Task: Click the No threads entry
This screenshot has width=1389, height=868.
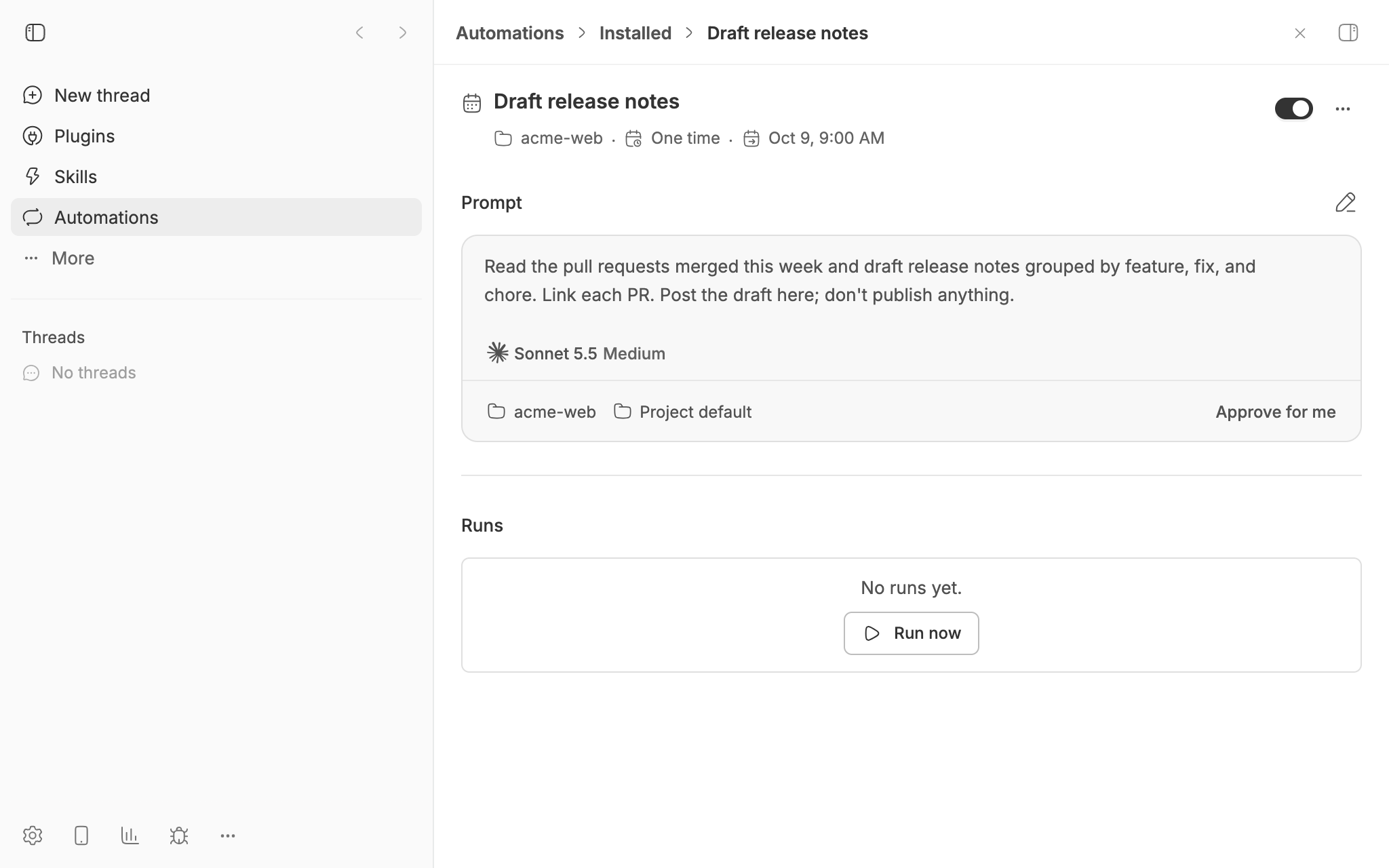Action: [79, 372]
